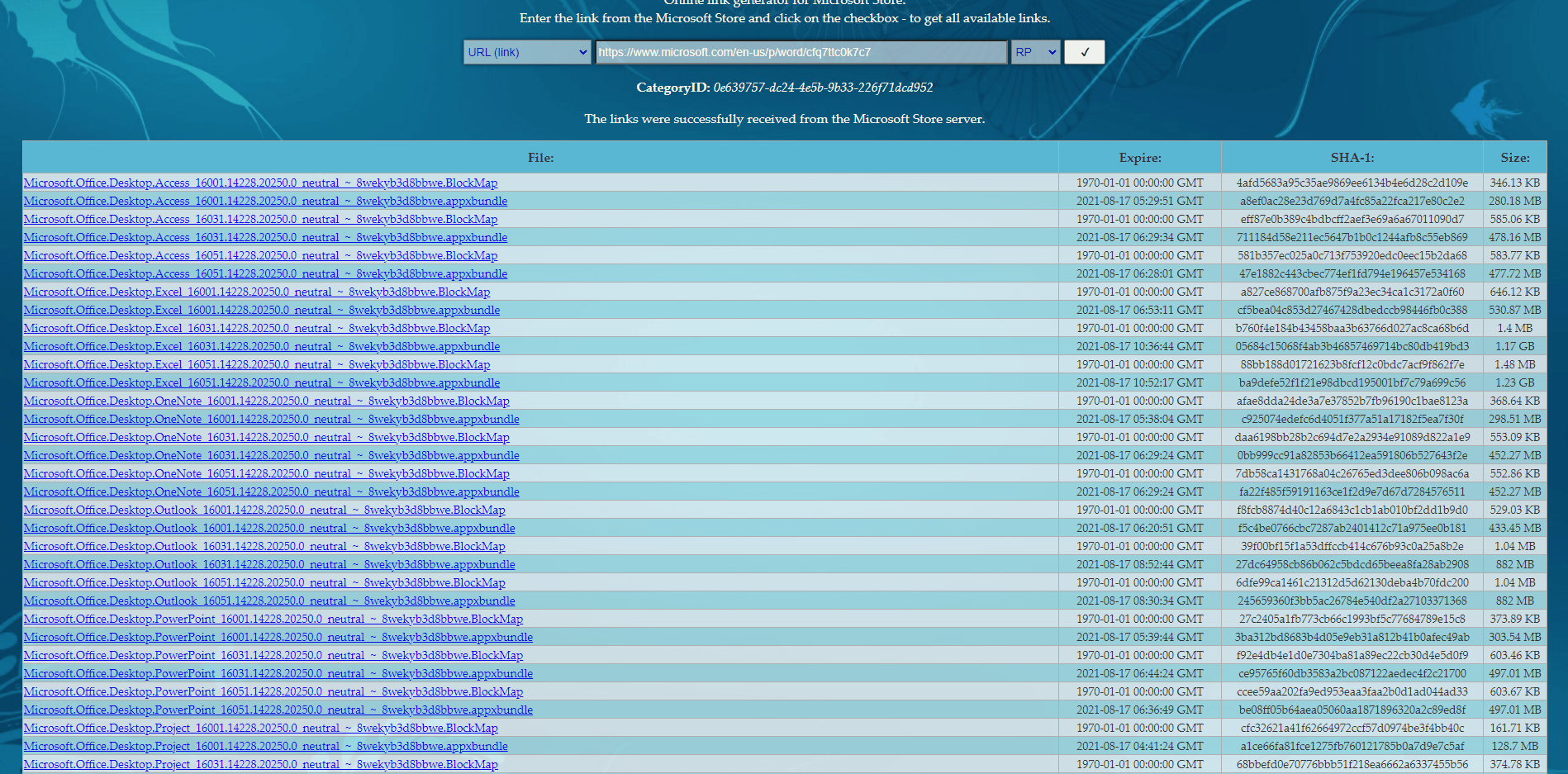This screenshot has width=1568, height=774.
Task: Download Project 16001 appxbundle link
Action: (266, 746)
